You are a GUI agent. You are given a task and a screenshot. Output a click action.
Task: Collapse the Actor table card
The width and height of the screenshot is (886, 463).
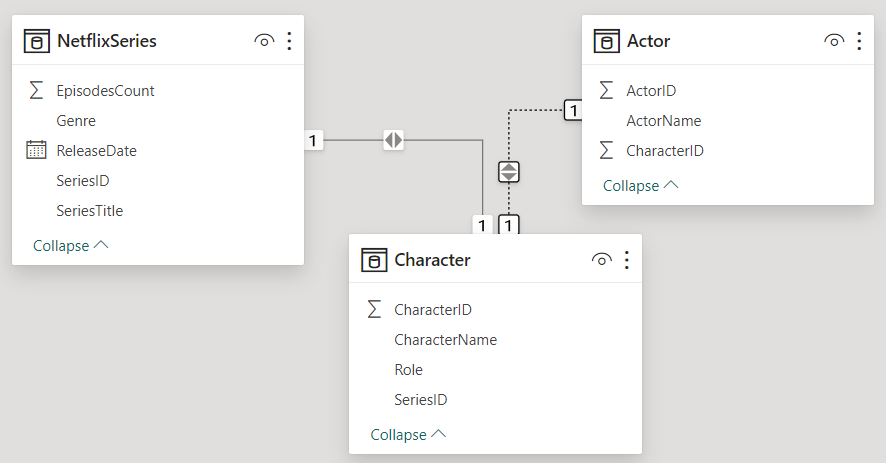[641, 186]
